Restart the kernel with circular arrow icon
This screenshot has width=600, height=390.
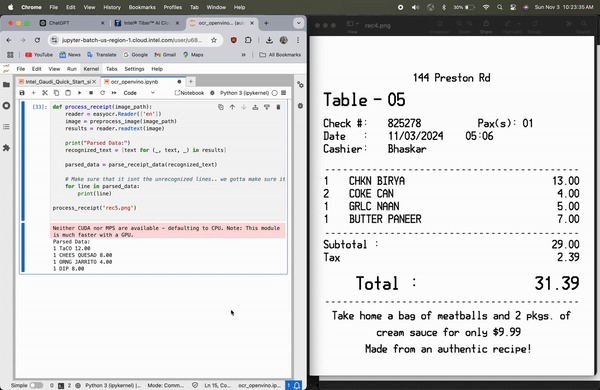102,93
